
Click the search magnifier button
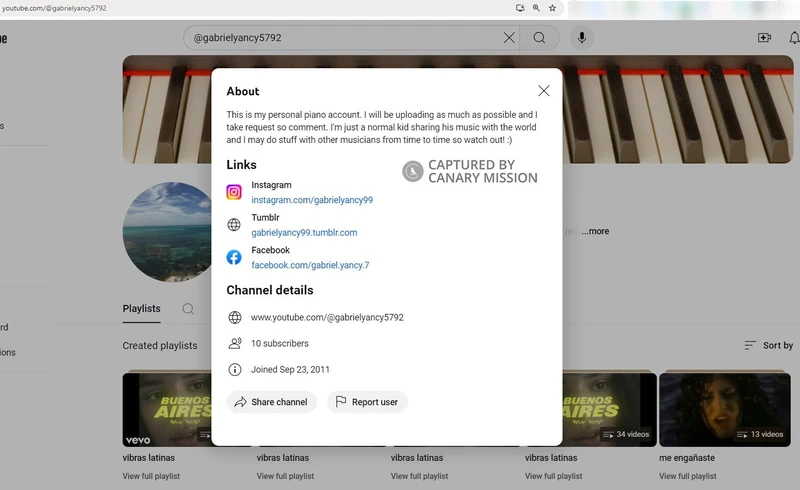click(x=539, y=38)
